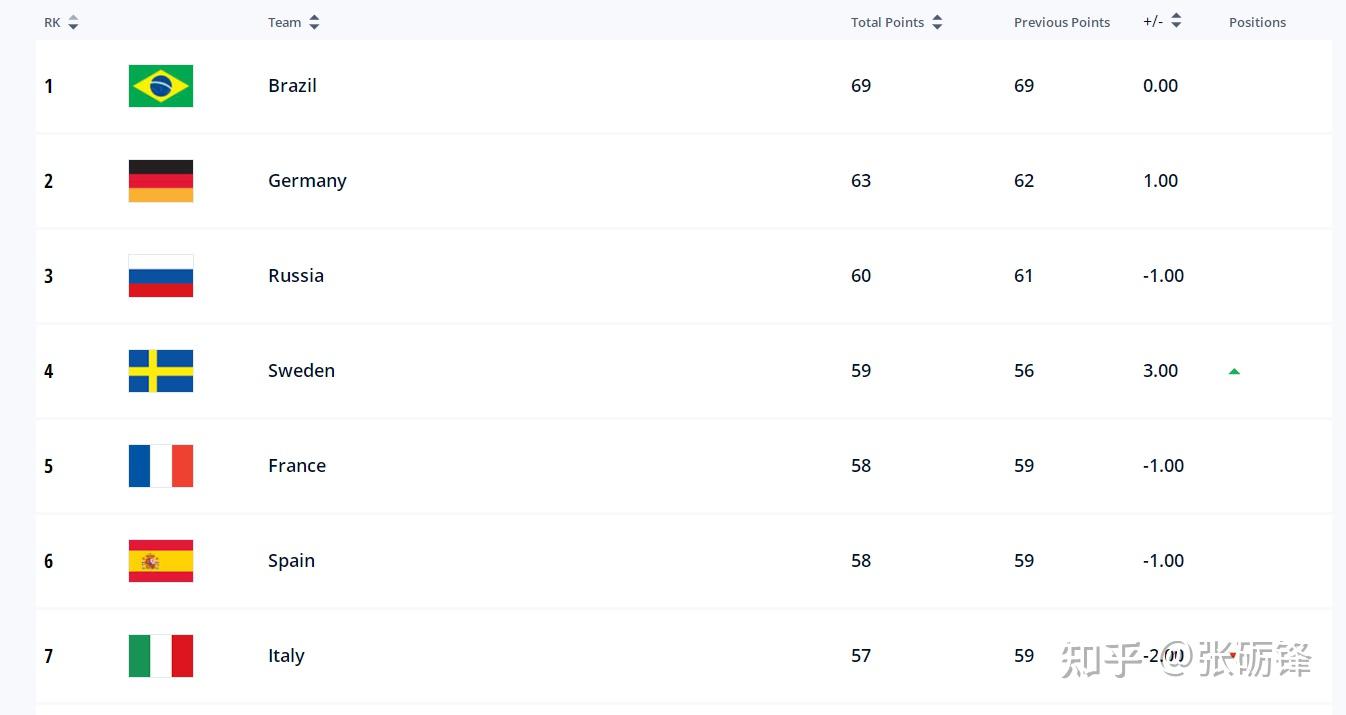Sort rankings by the RK column arrows
Screen dimensions: 1346x715
[x=73, y=22]
